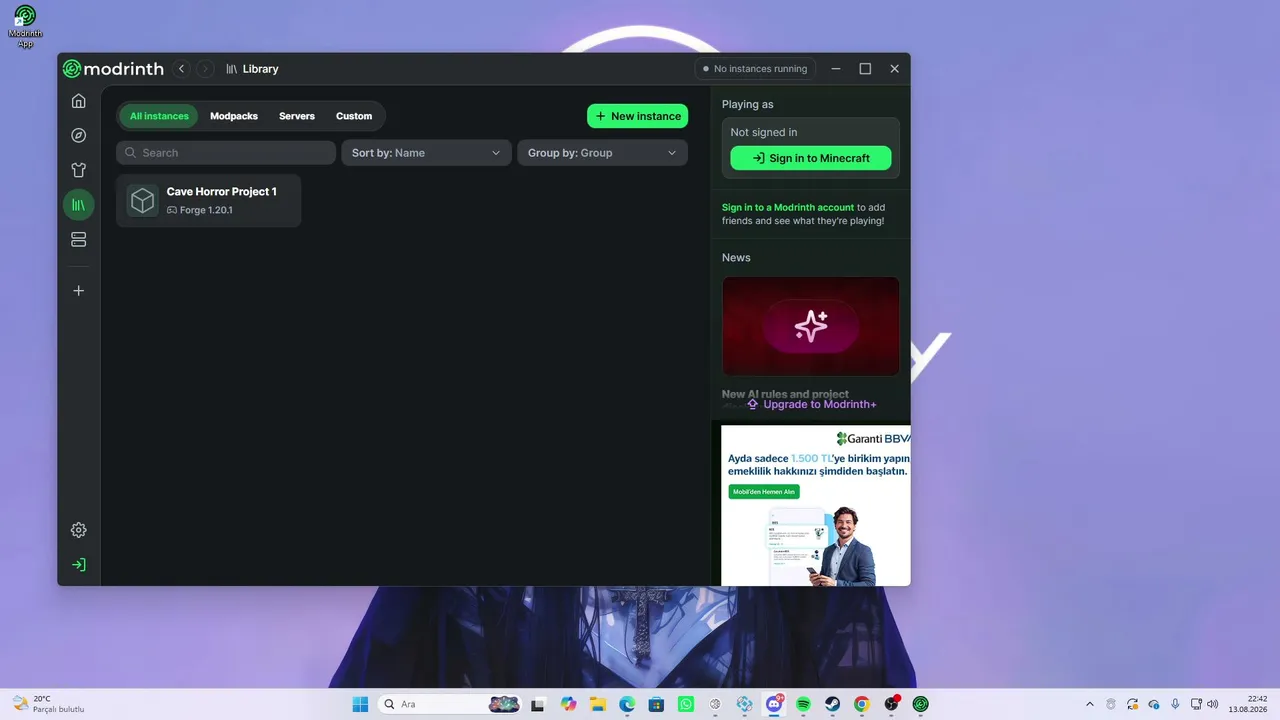
Task: Open Steam from the taskbar
Action: point(832,704)
